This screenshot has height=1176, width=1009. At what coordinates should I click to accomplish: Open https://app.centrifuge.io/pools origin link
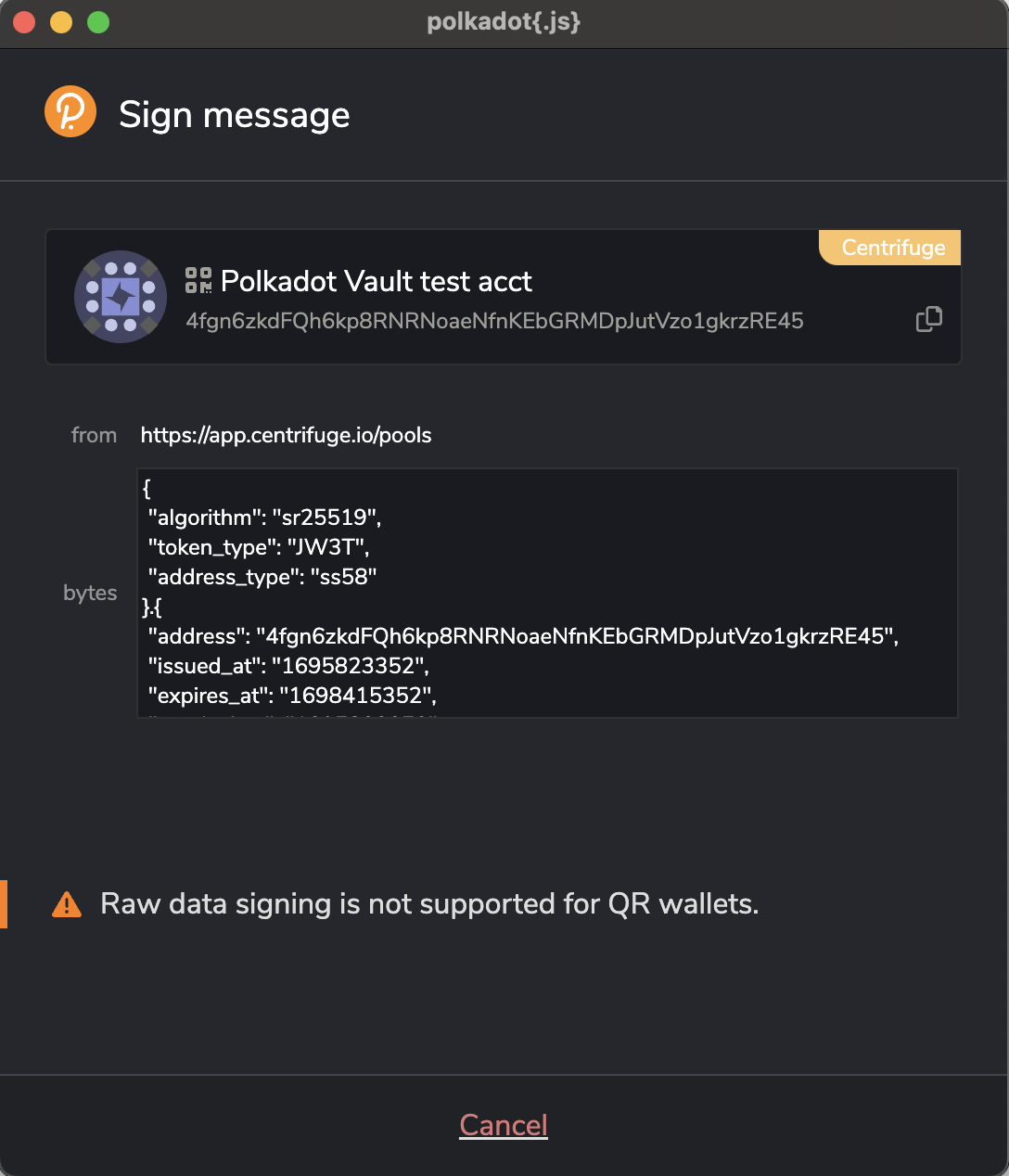tap(286, 435)
